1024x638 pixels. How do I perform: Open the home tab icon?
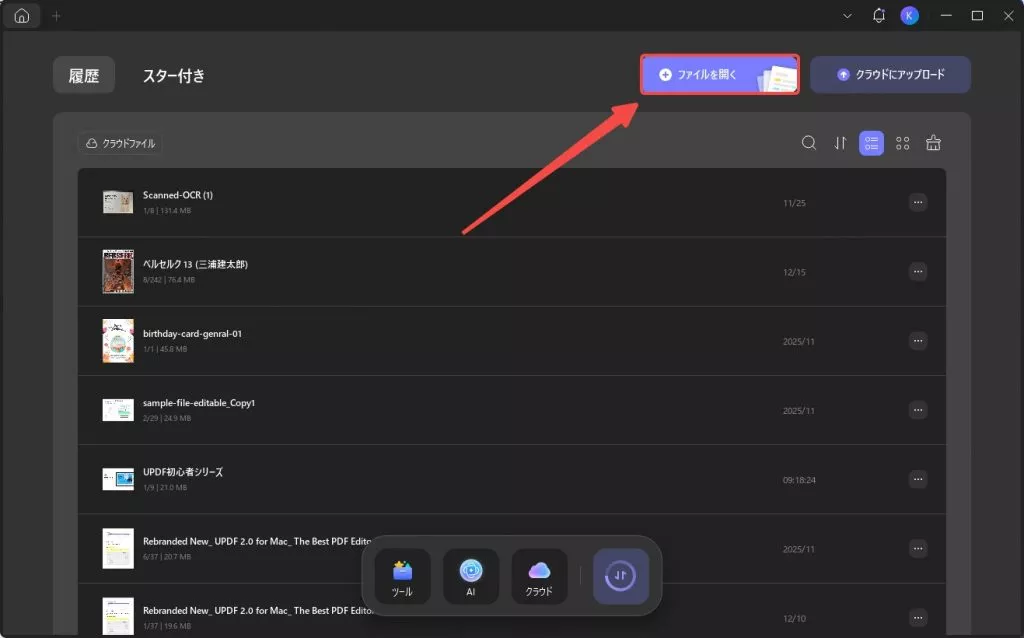tap(22, 16)
